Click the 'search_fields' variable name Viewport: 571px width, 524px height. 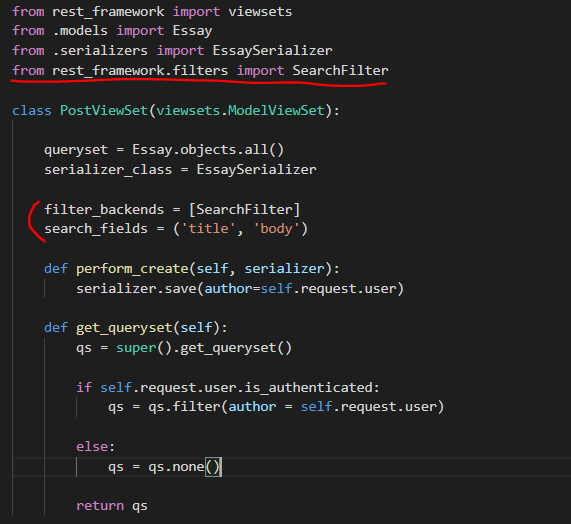(x=96, y=229)
